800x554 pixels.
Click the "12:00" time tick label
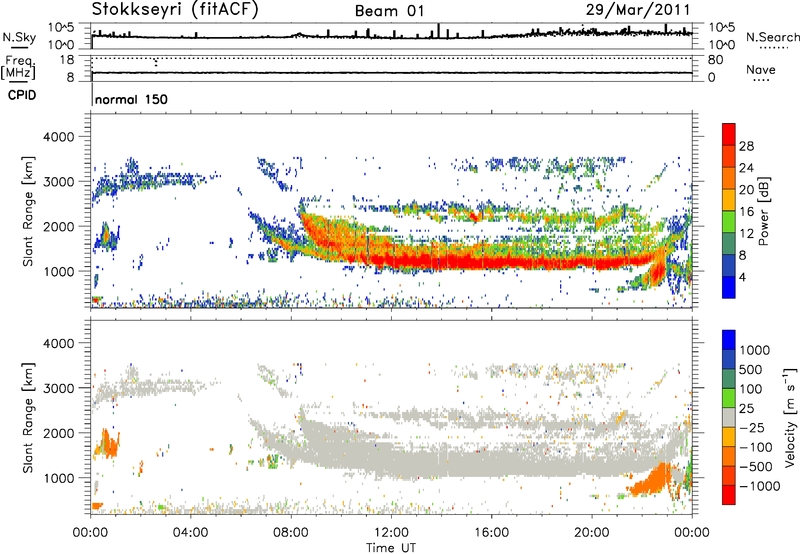(x=391, y=533)
